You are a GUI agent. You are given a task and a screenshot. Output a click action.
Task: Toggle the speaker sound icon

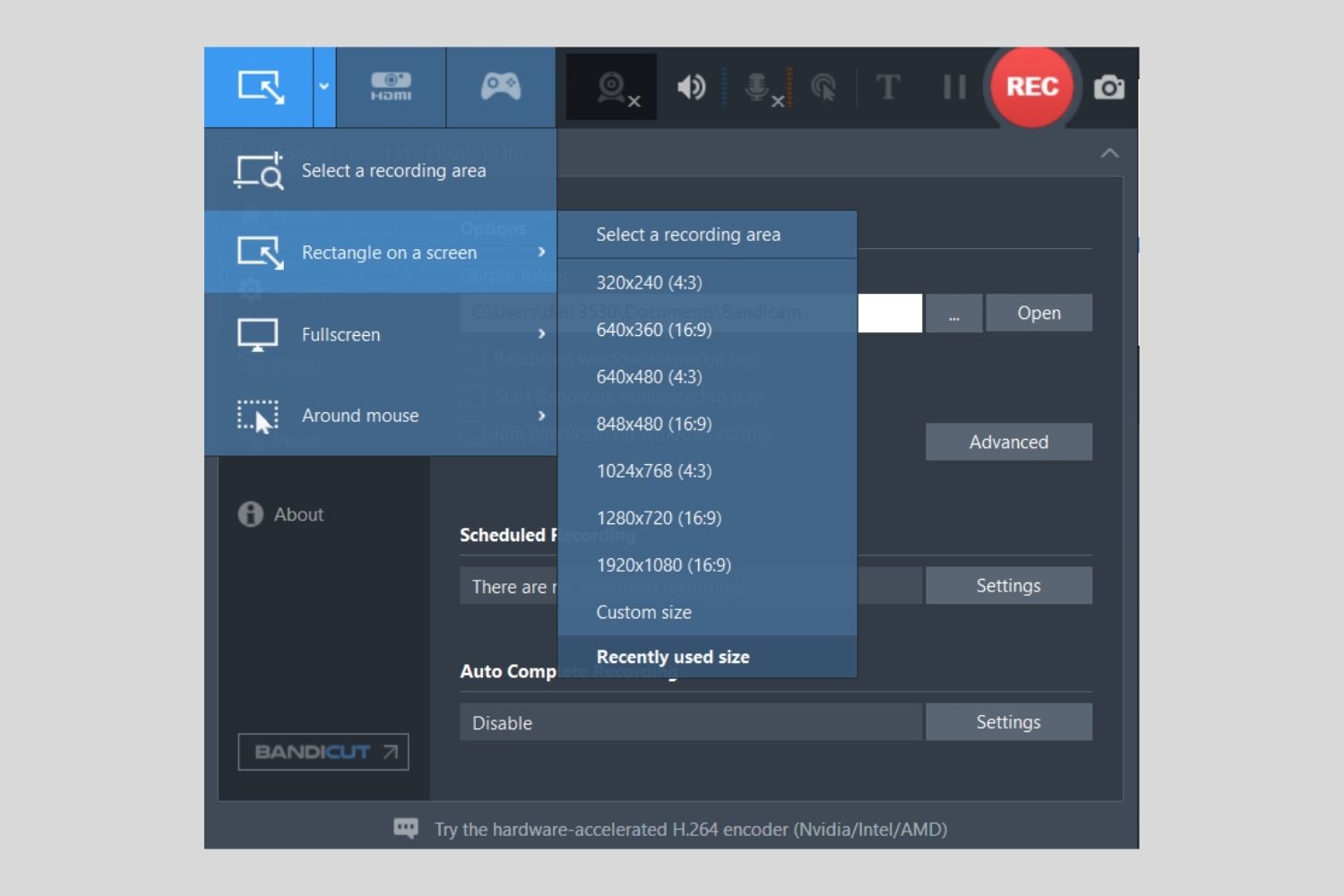691,88
